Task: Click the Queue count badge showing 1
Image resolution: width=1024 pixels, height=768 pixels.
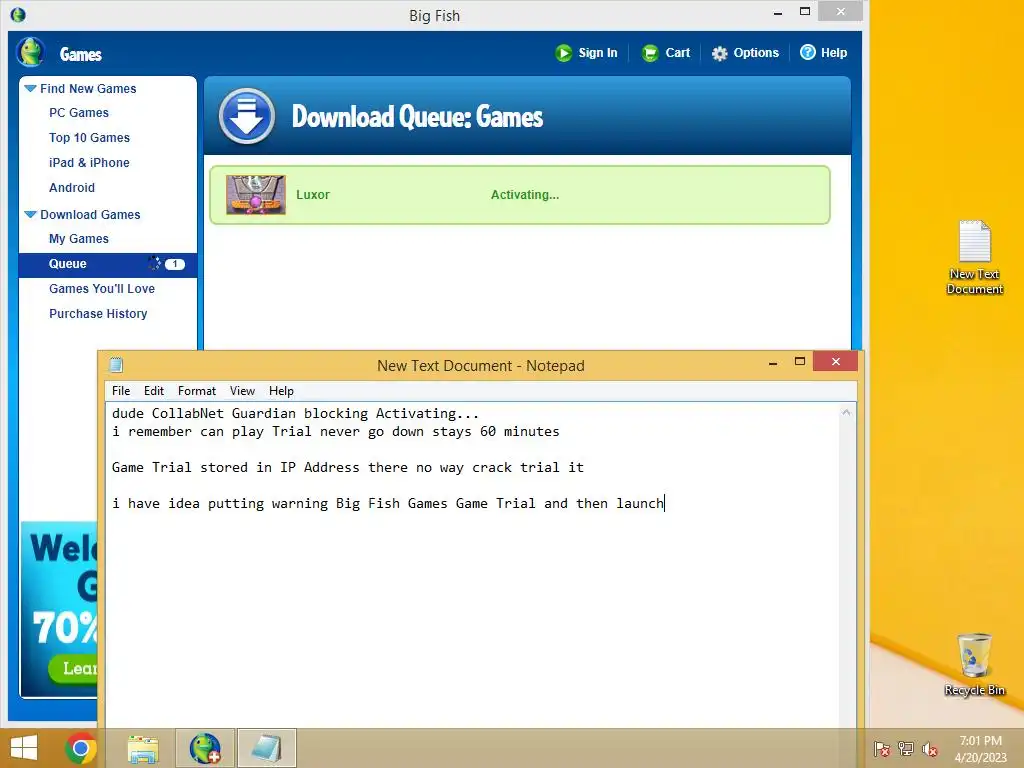Action: point(174,264)
